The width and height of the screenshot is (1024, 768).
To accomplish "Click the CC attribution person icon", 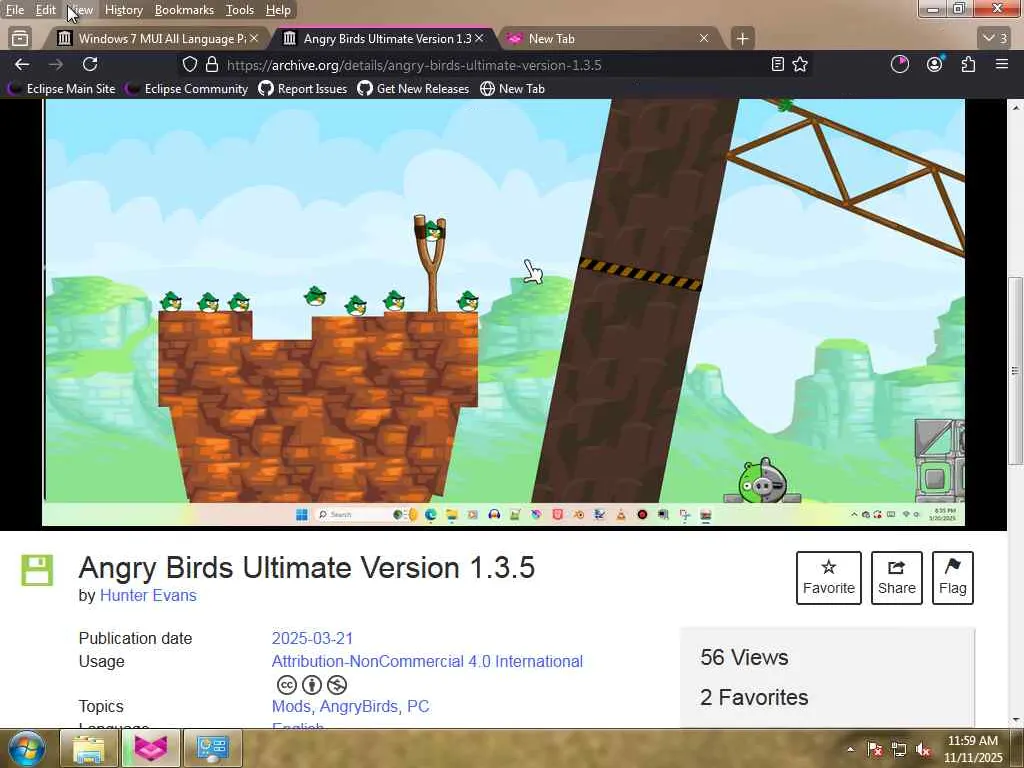I will pos(312,684).
